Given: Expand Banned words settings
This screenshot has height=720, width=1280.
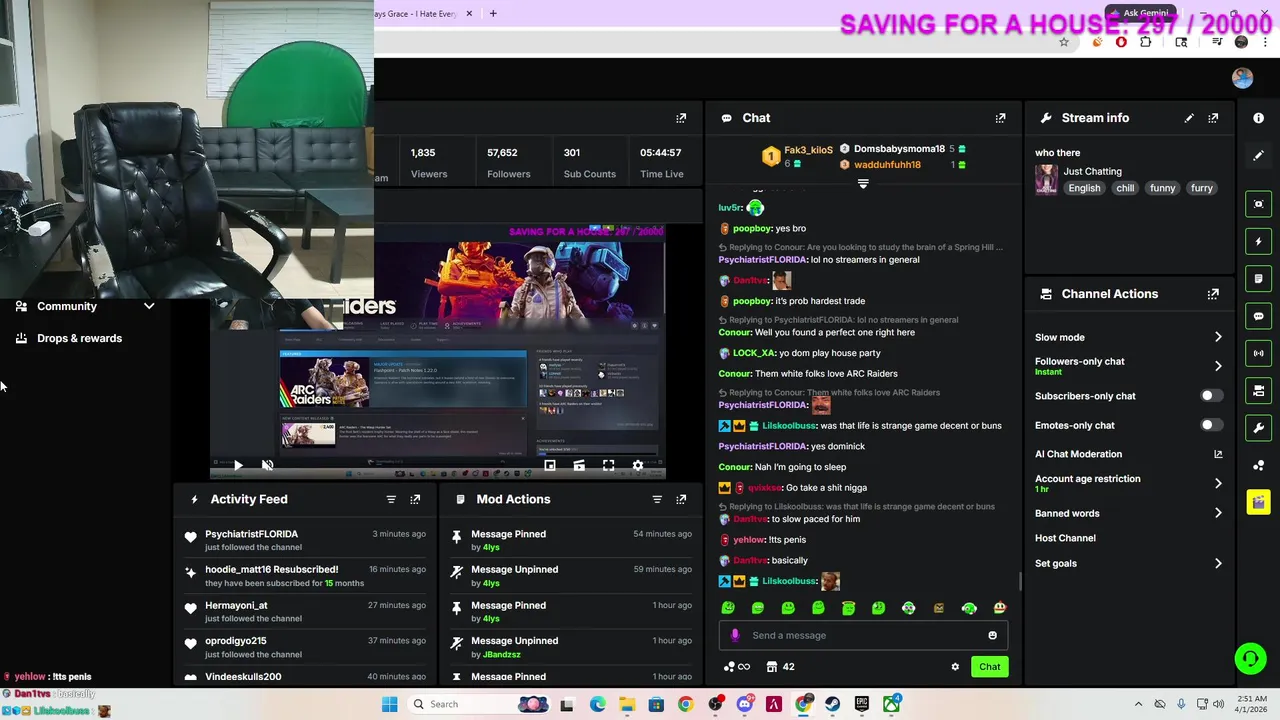Looking at the screenshot, I should (1218, 513).
